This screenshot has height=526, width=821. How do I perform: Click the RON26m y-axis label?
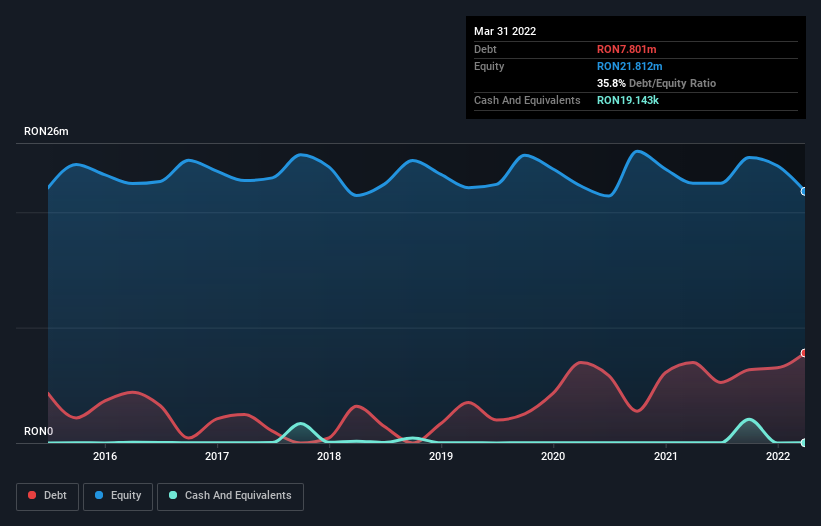pyautogui.click(x=46, y=131)
